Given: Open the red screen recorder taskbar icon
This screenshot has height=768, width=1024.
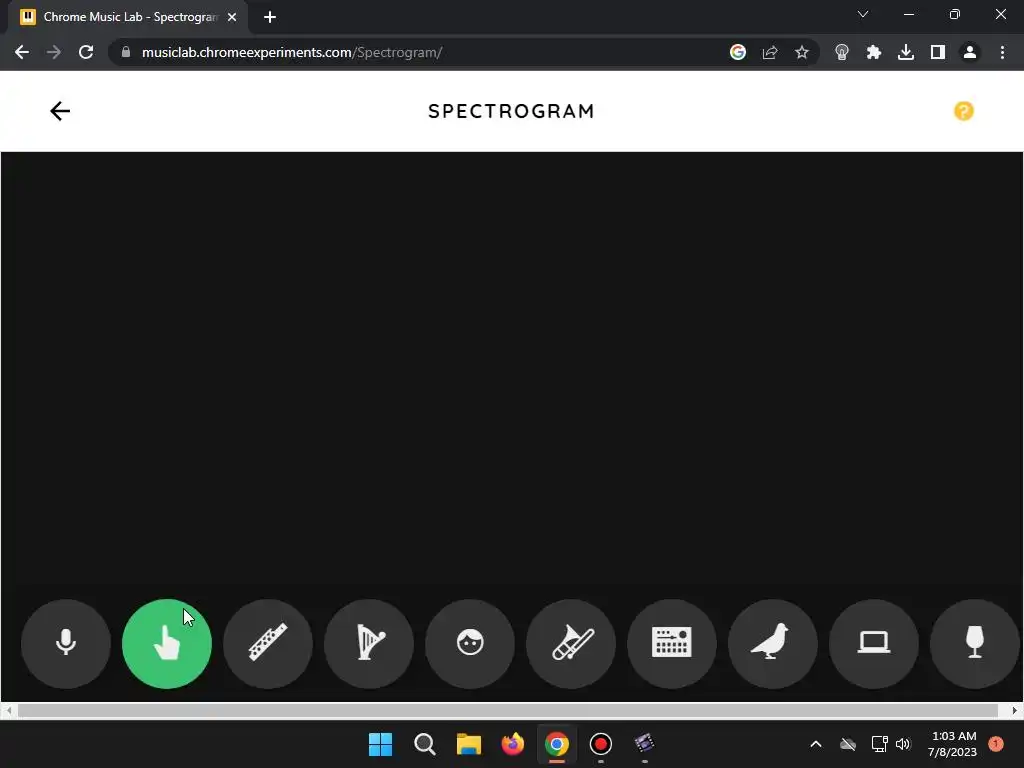Looking at the screenshot, I should click(x=601, y=744).
